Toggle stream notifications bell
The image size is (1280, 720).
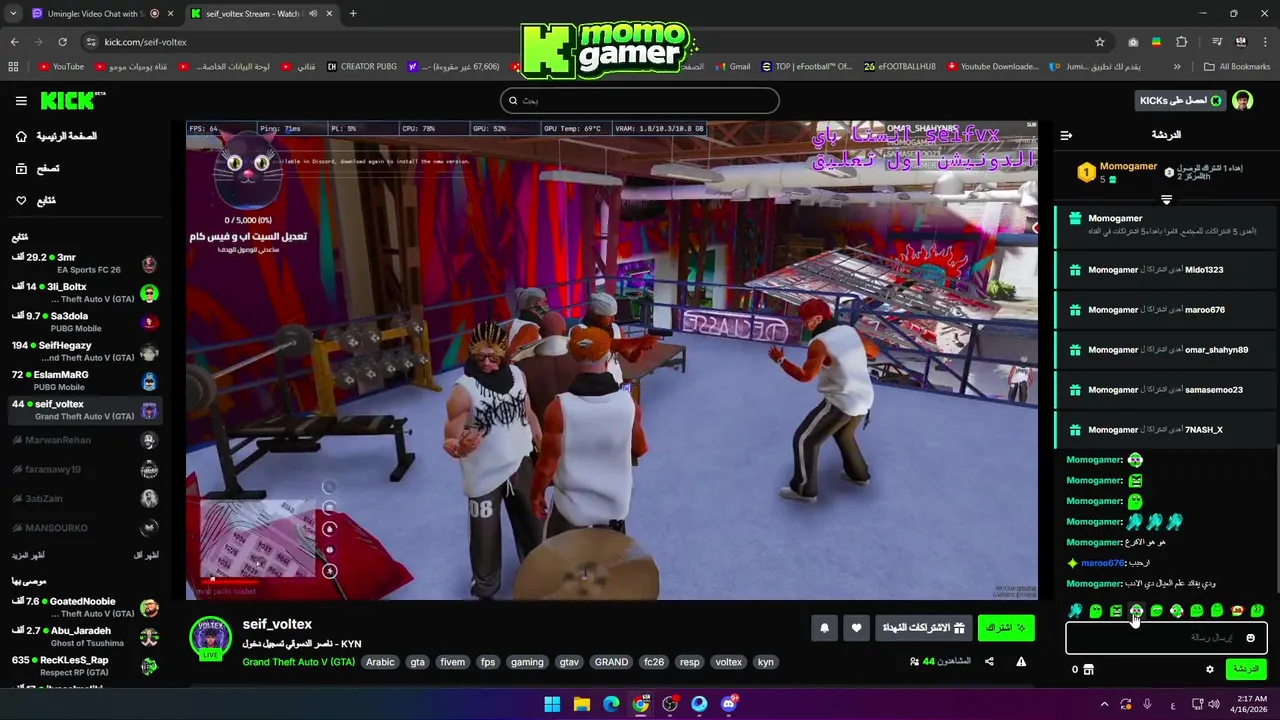pyautogui.click(x=824, y=628)
